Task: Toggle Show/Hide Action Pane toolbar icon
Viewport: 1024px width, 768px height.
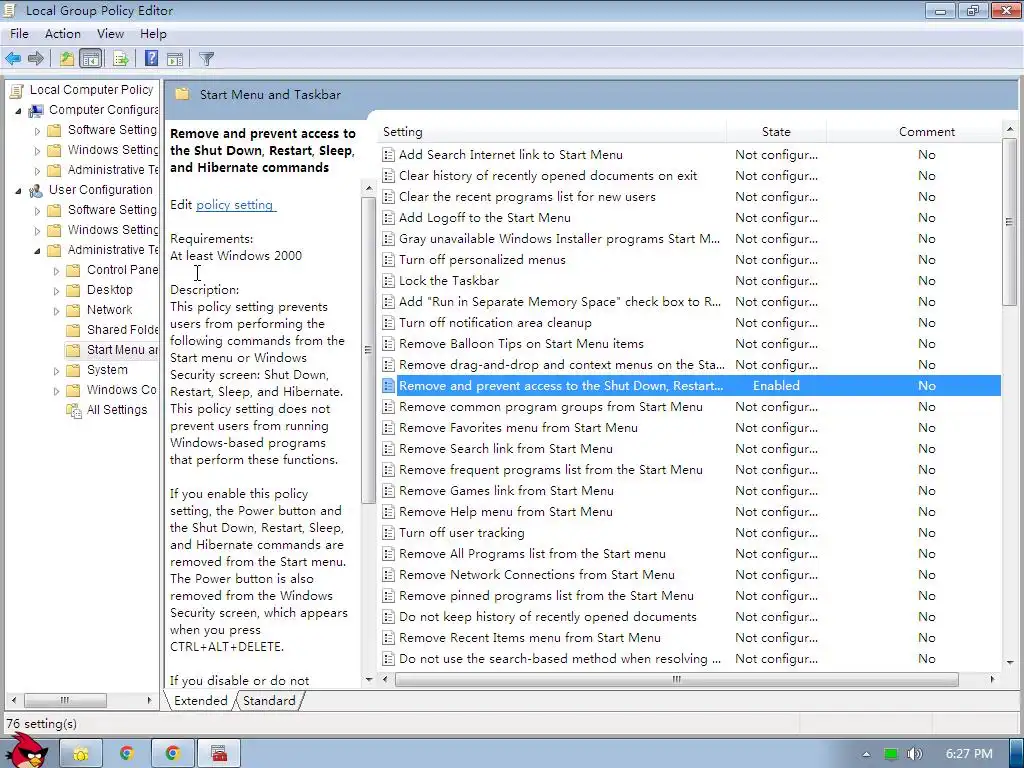Action: pos(175,59)
